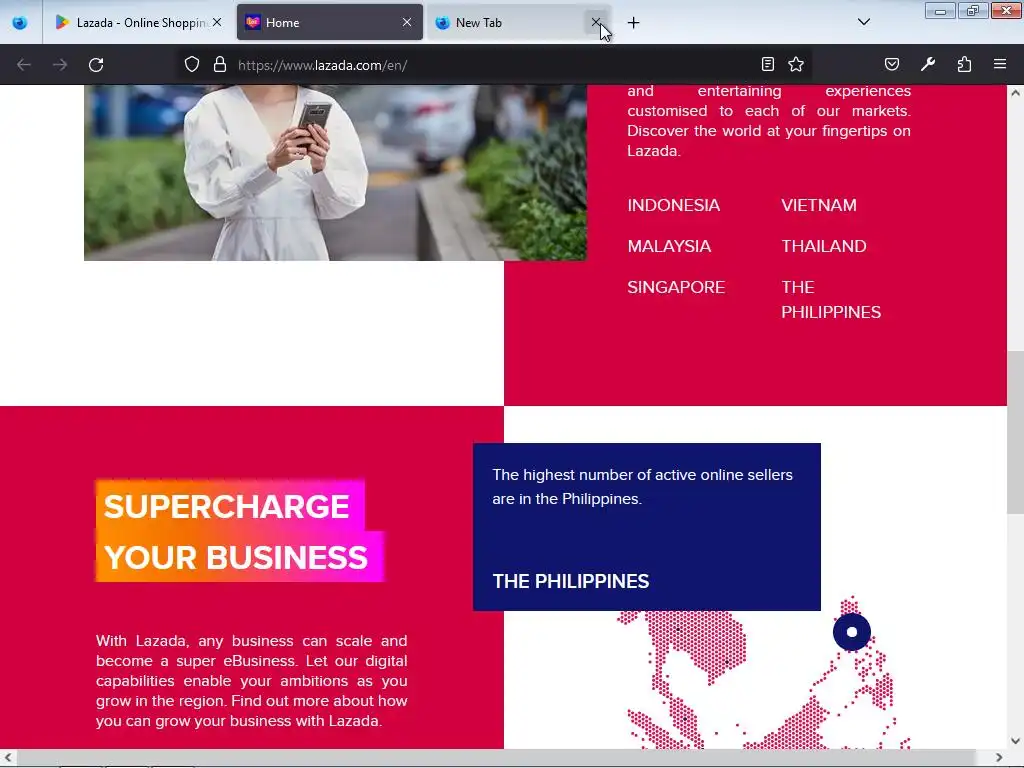
Task: Open Firefox application hamburger menu
Action: (1000, 64)
